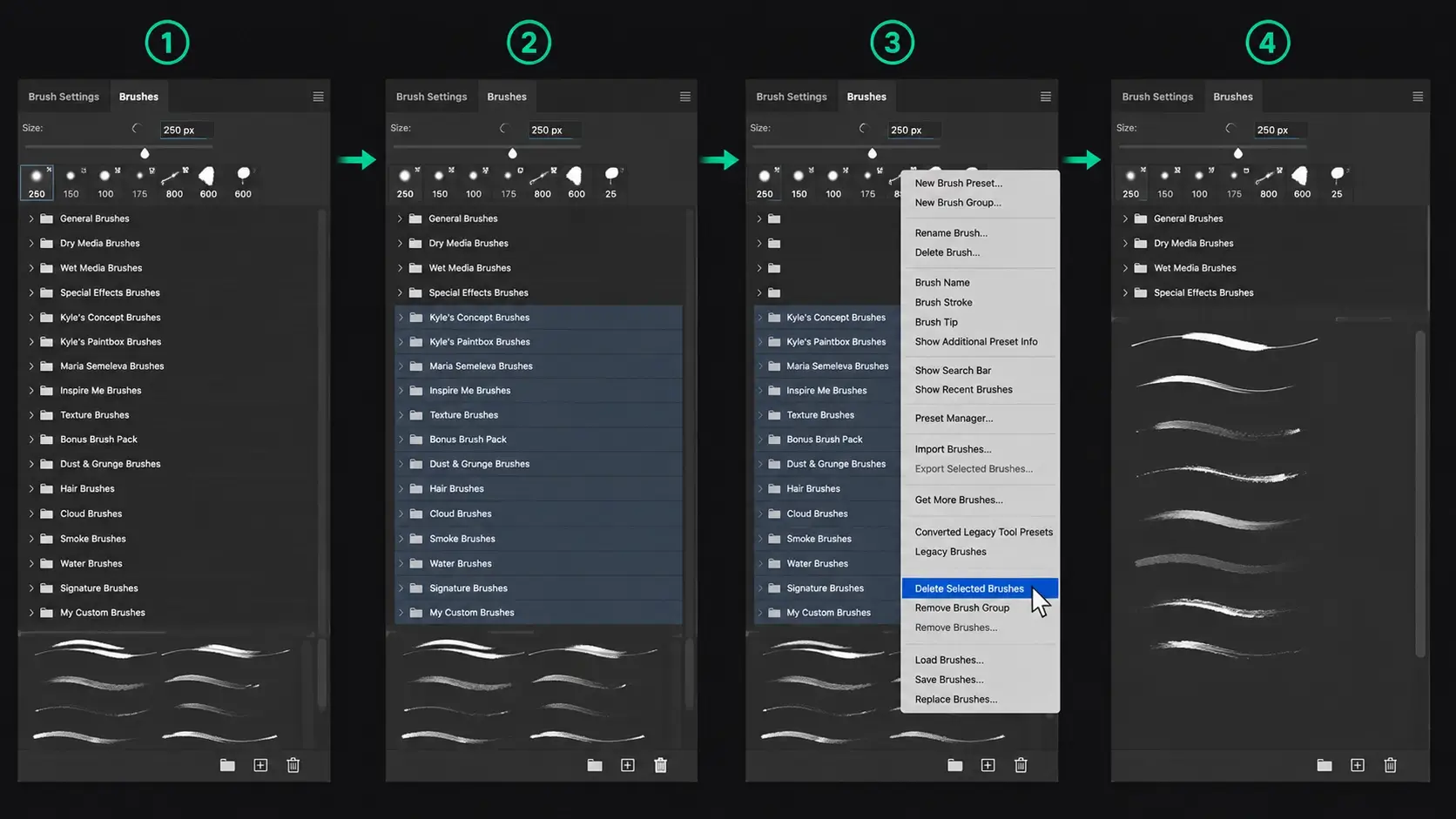Click the top brush stroke preview in panel 4

(1223, 341)
